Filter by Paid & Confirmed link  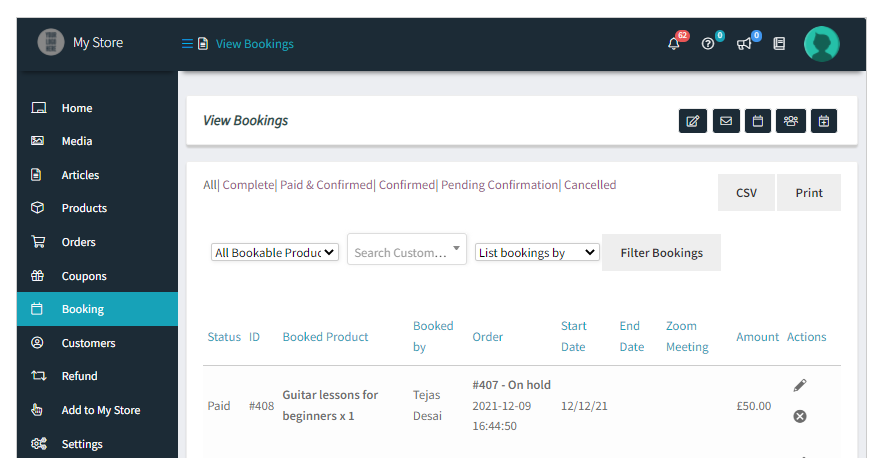[326, 185]
